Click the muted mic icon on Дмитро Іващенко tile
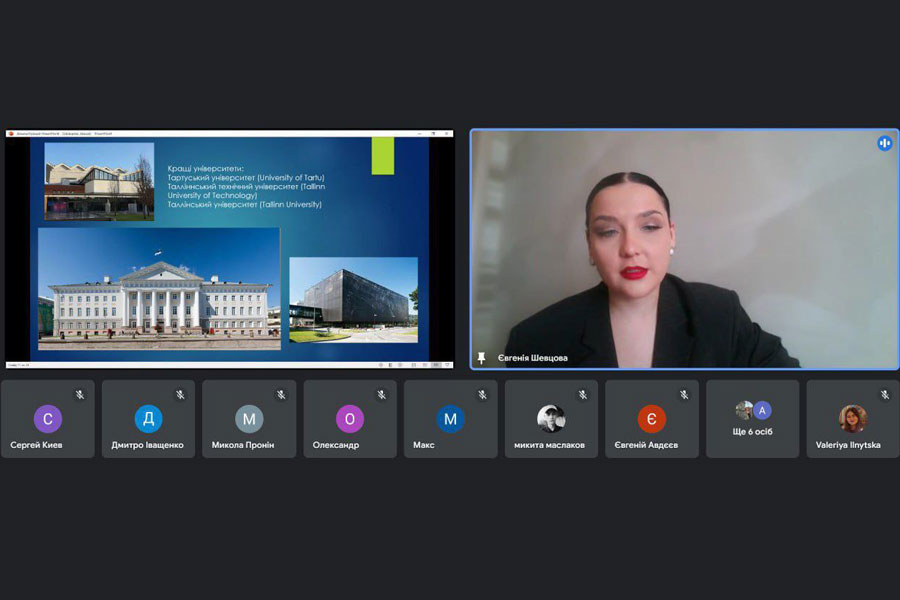The height and width of the screenshot is (600, 900). 180,394
